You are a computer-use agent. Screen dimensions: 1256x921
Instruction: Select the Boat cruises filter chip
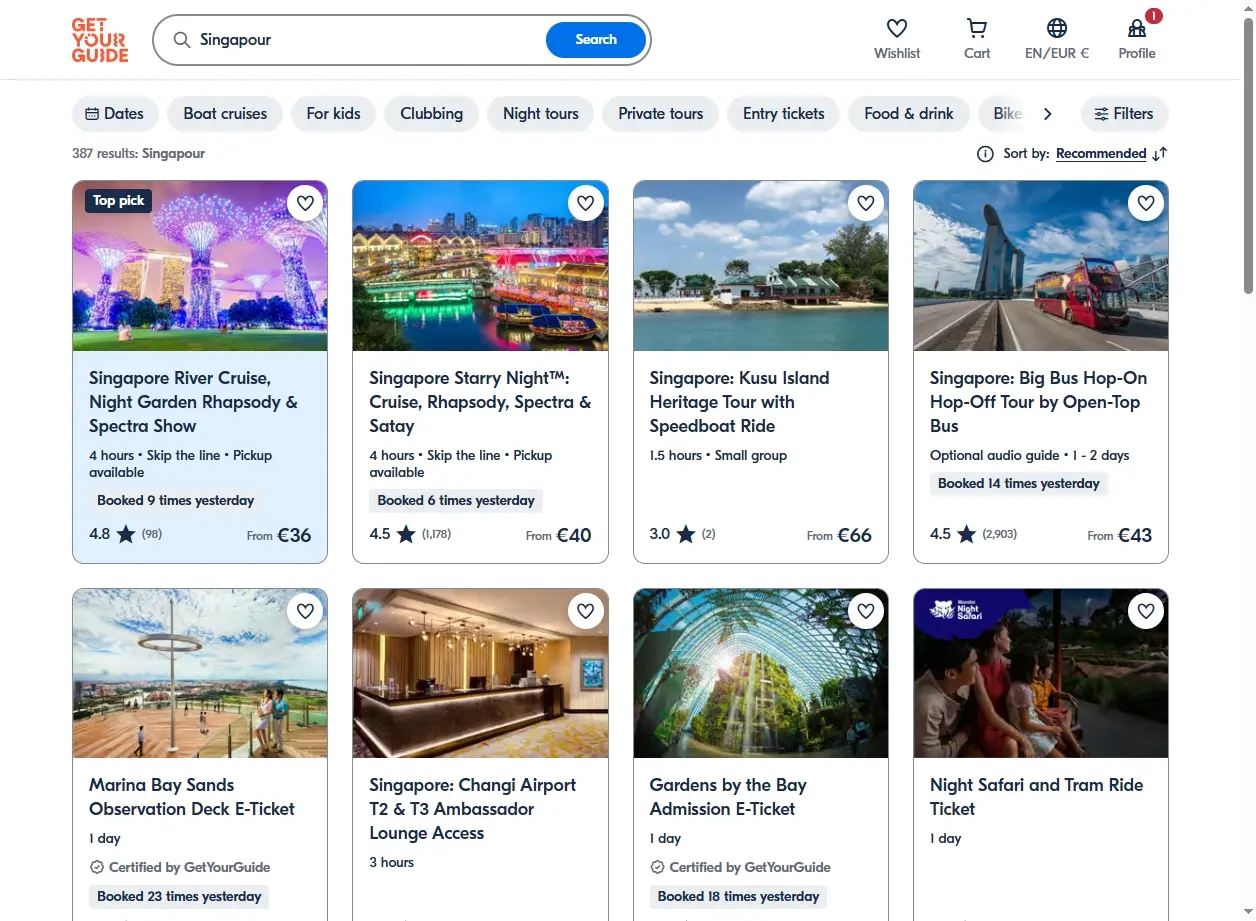click(x=225, y=114)
